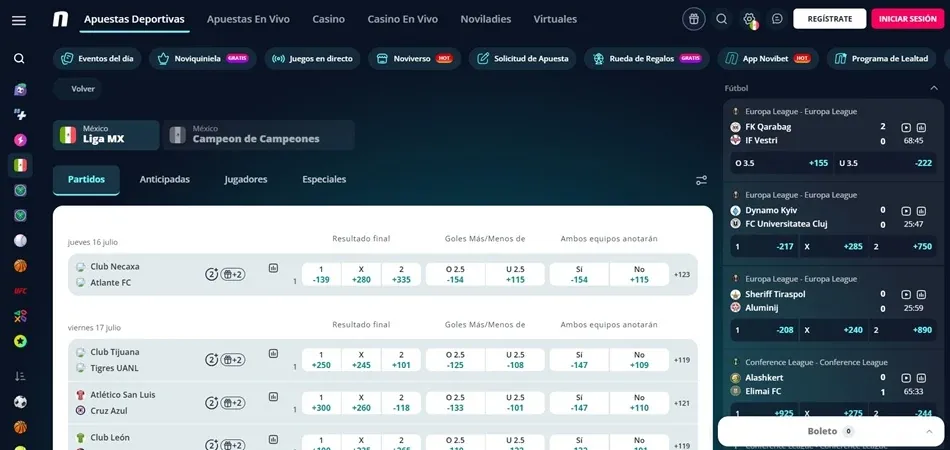Screen dimensions: 950x450
Task: Open the green star sidebar icon
Action: (x=20, y=341)
